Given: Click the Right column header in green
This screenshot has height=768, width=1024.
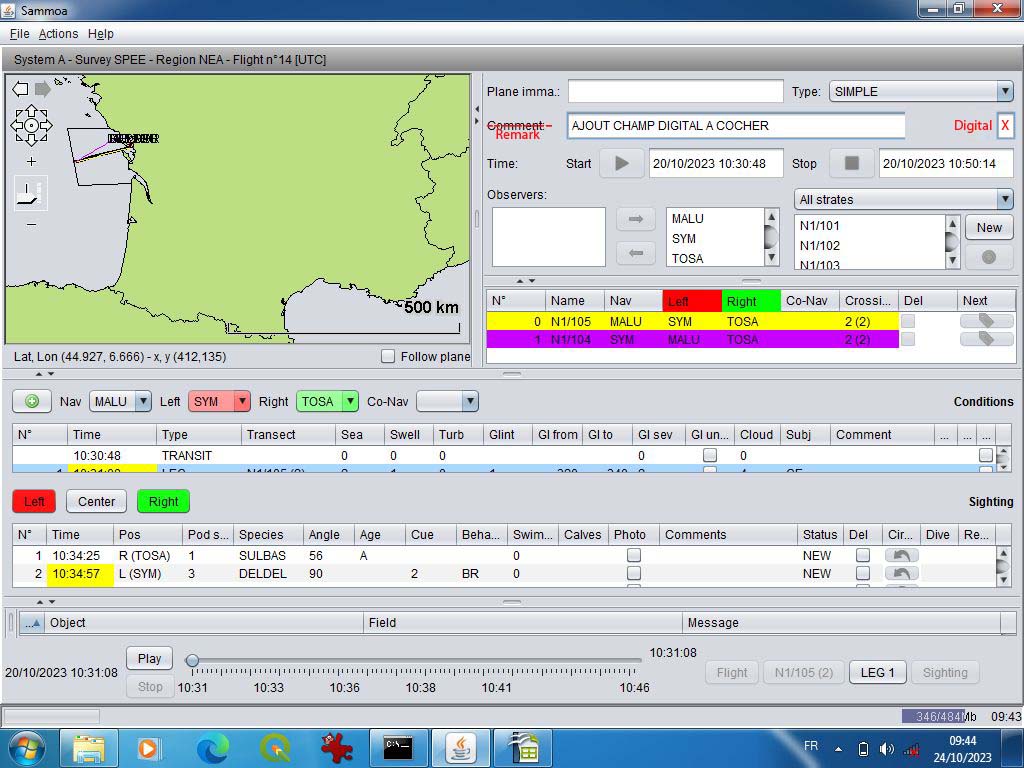Looking at the screenshot, I should 751,301.
